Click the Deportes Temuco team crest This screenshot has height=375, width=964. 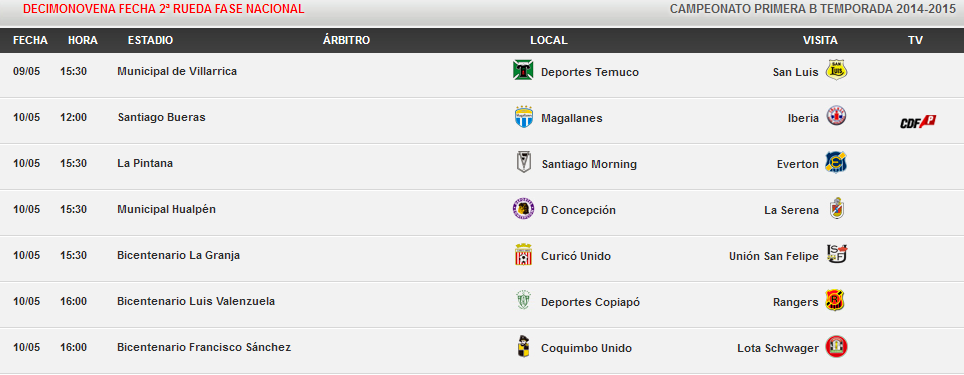(523, 70)
